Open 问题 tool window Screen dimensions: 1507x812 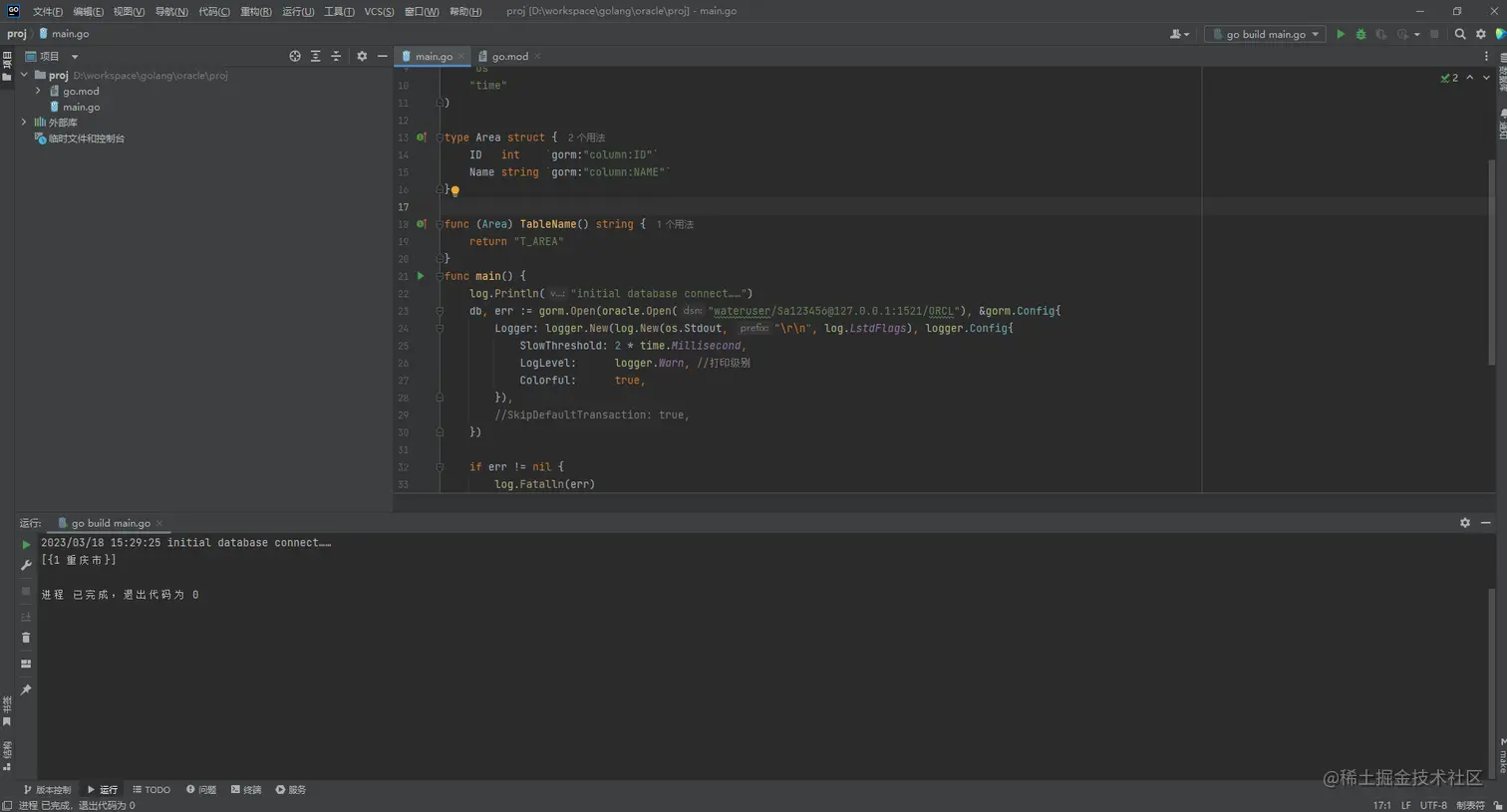[x=201, y=790]
